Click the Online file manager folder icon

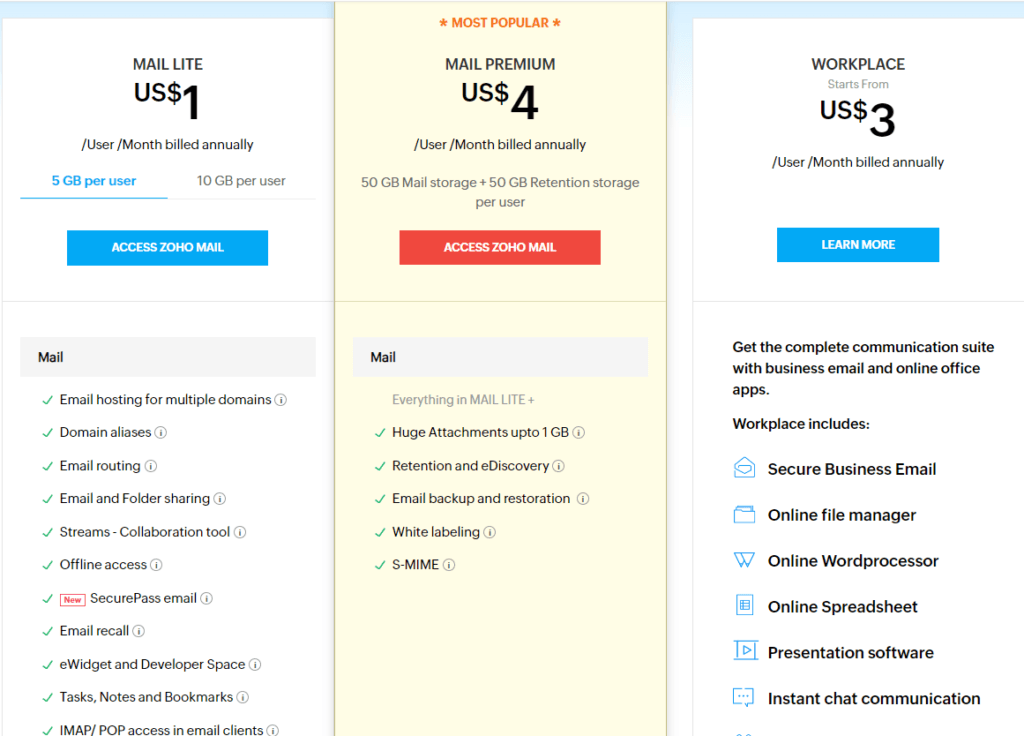click(x=744, y=515)
